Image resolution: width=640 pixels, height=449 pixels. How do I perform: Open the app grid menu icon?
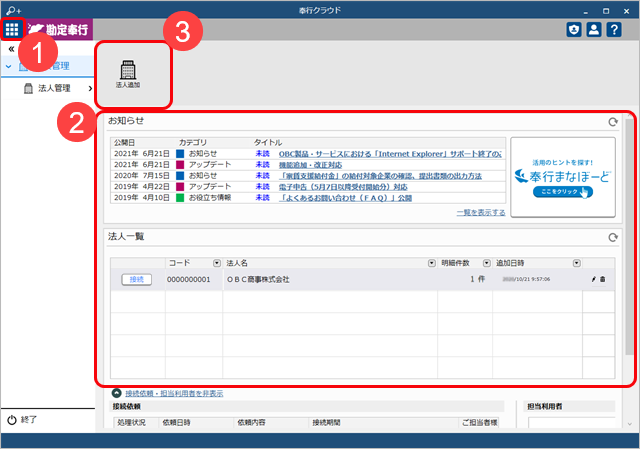click(x=12, y=29)
